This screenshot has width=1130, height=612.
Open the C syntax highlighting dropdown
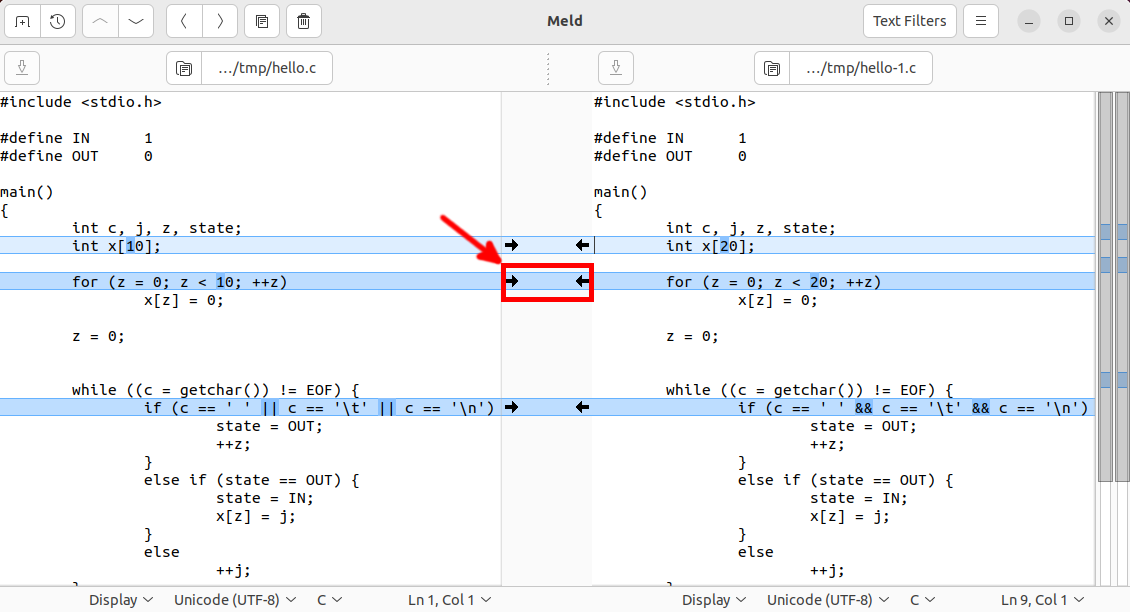pos(329,599)
